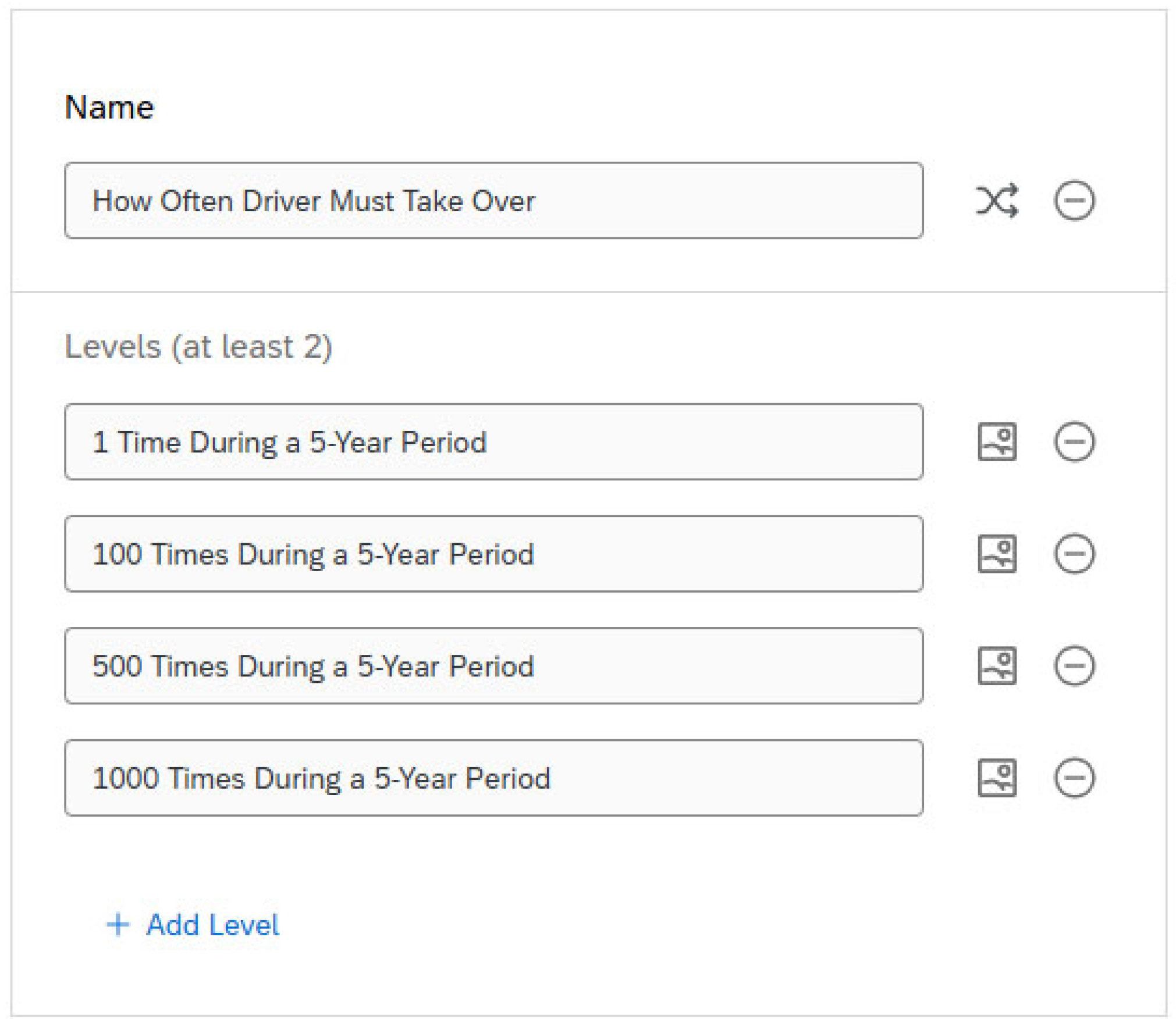Viewport: 1176px width, 1026px height.
Task: Delete the 1000 Times During a 5-Year Period level
Action: (1074, 778)
